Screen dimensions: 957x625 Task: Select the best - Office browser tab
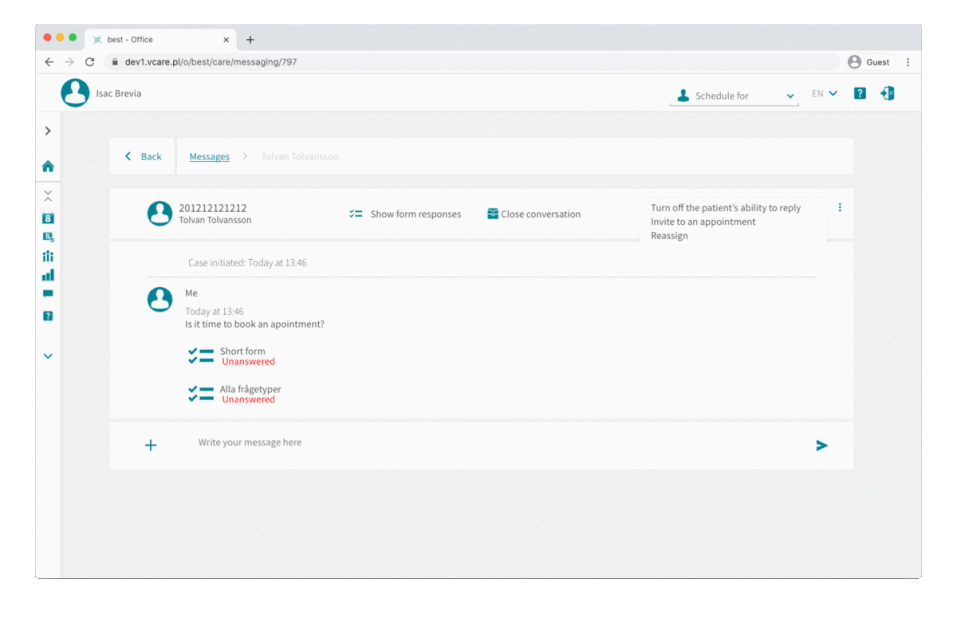tap(160, 40)
